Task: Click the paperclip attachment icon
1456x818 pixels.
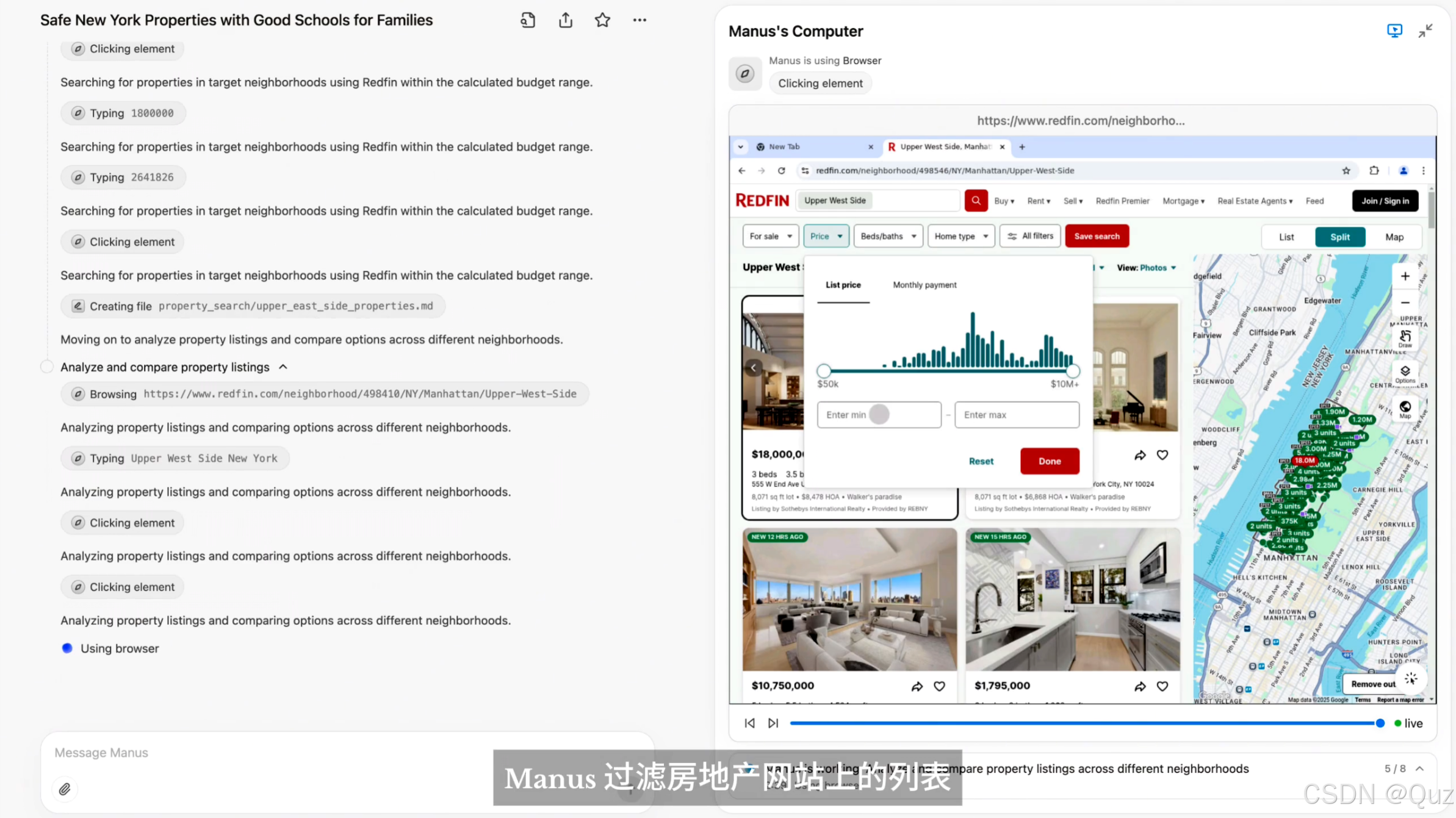Action: pos(65,789)
